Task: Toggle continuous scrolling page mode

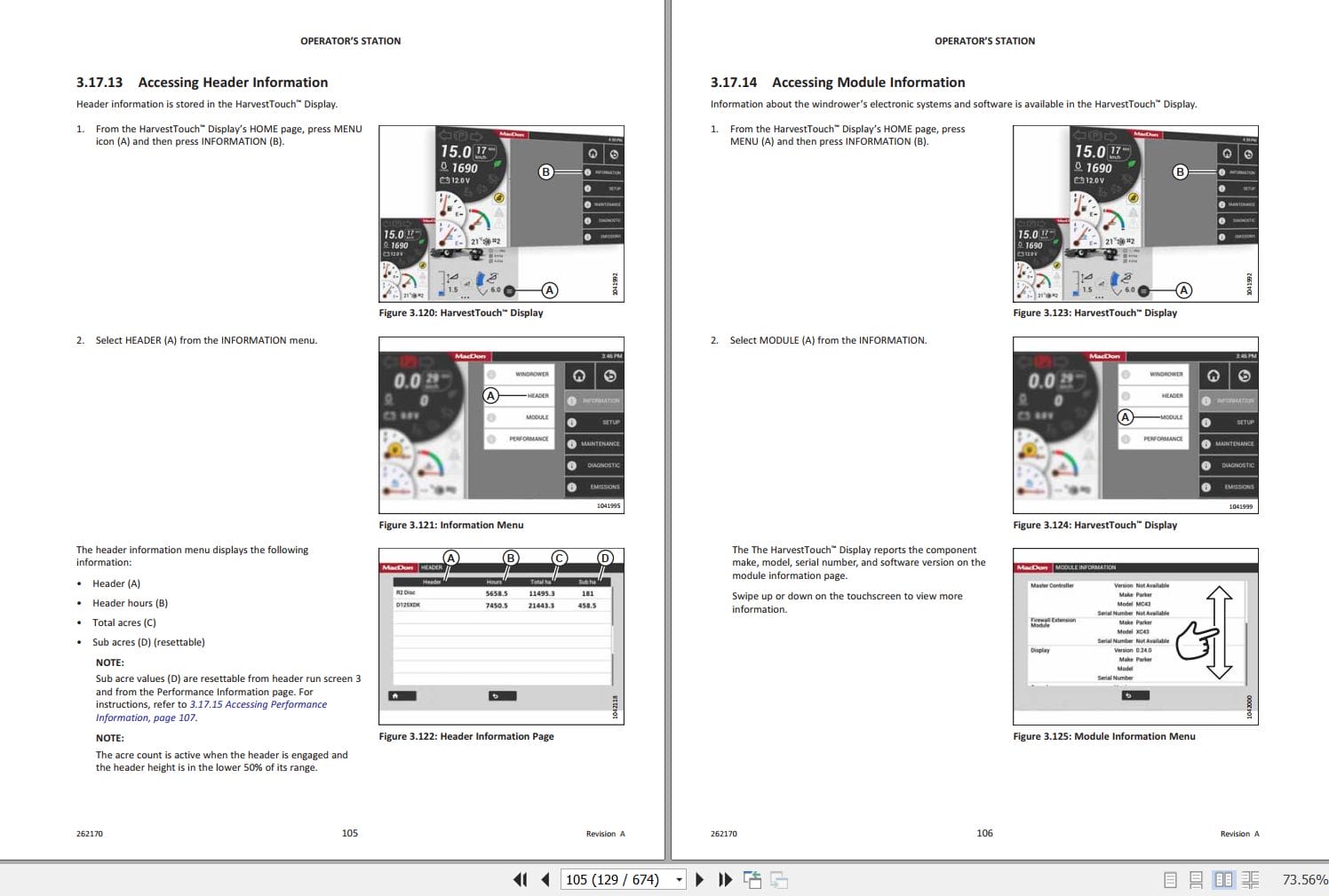Action: [x=1195, y=879]
